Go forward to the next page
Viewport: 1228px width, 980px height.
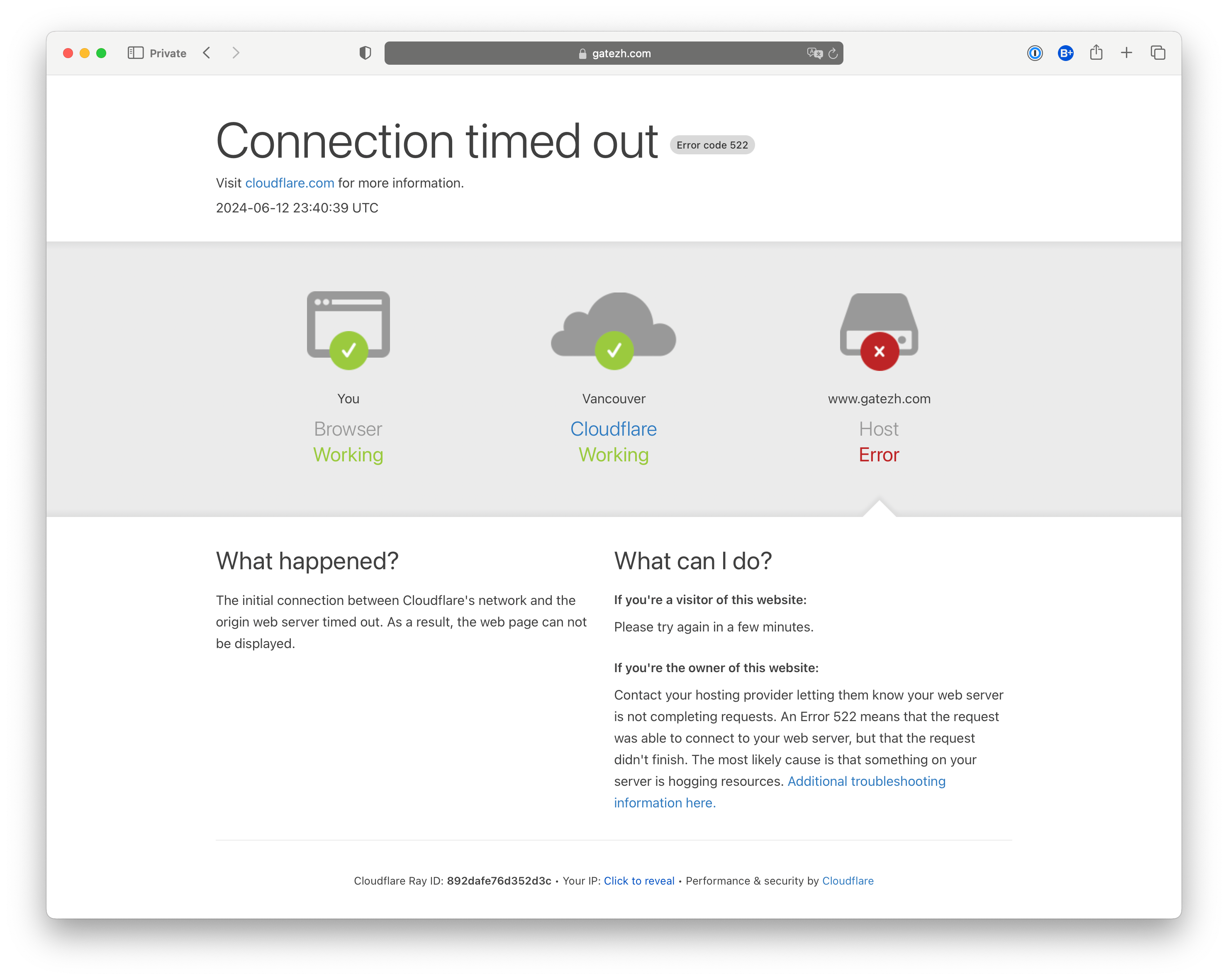point(236,53)
